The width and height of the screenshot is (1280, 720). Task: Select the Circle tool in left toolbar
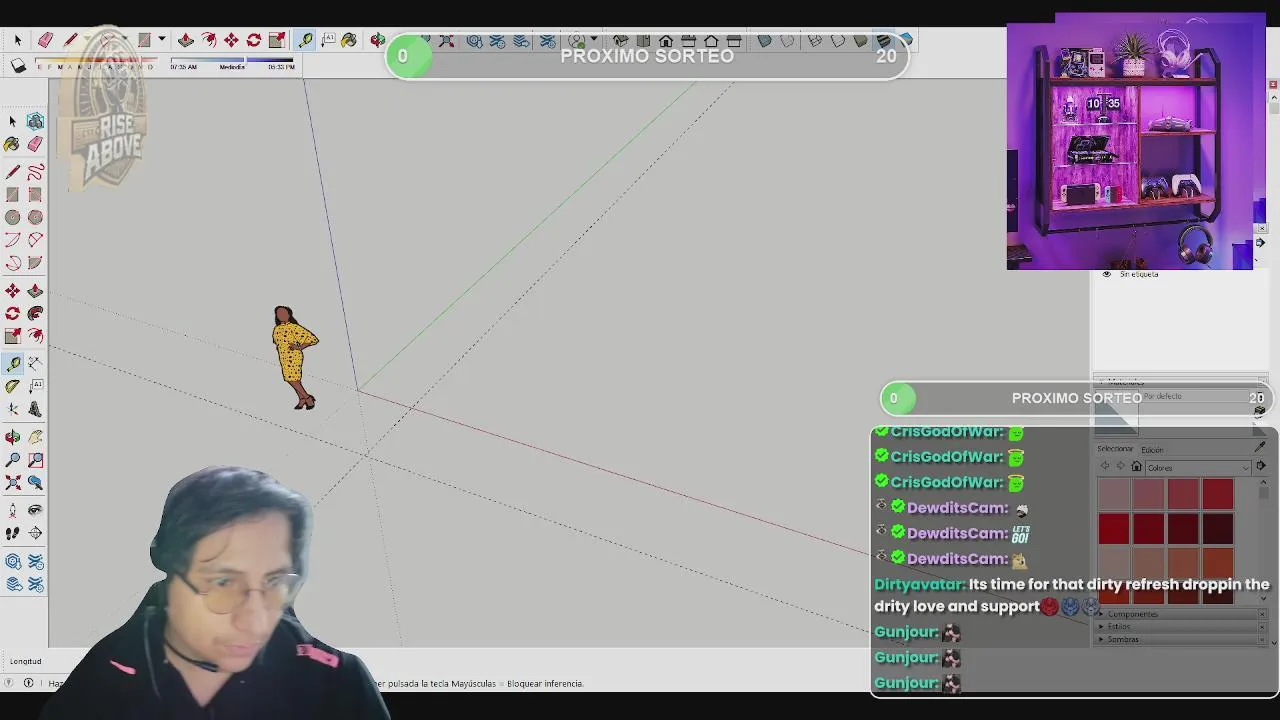click(13, 218)
